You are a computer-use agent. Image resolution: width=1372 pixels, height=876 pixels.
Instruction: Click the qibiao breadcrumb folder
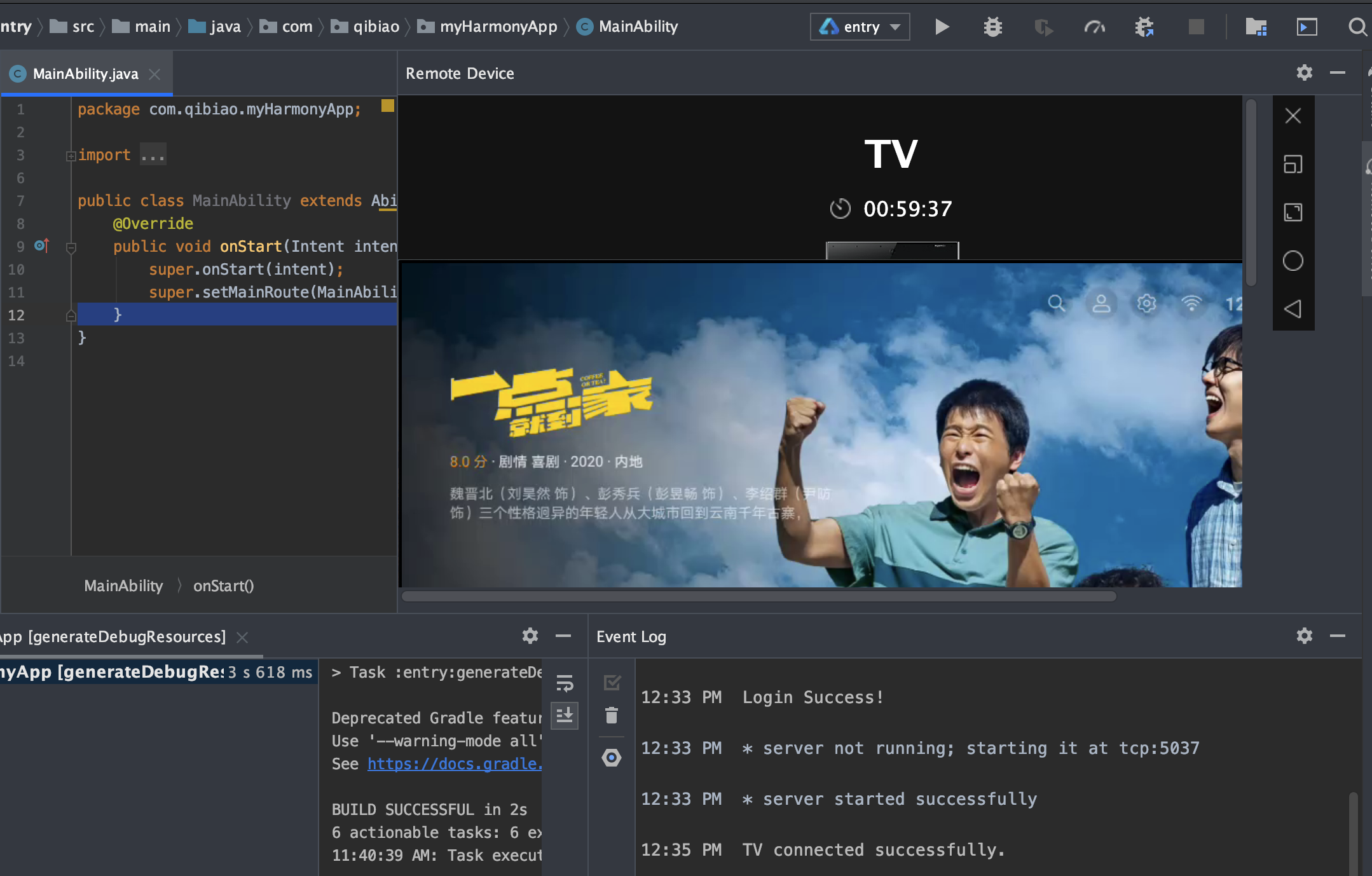[x=366, y=27]
